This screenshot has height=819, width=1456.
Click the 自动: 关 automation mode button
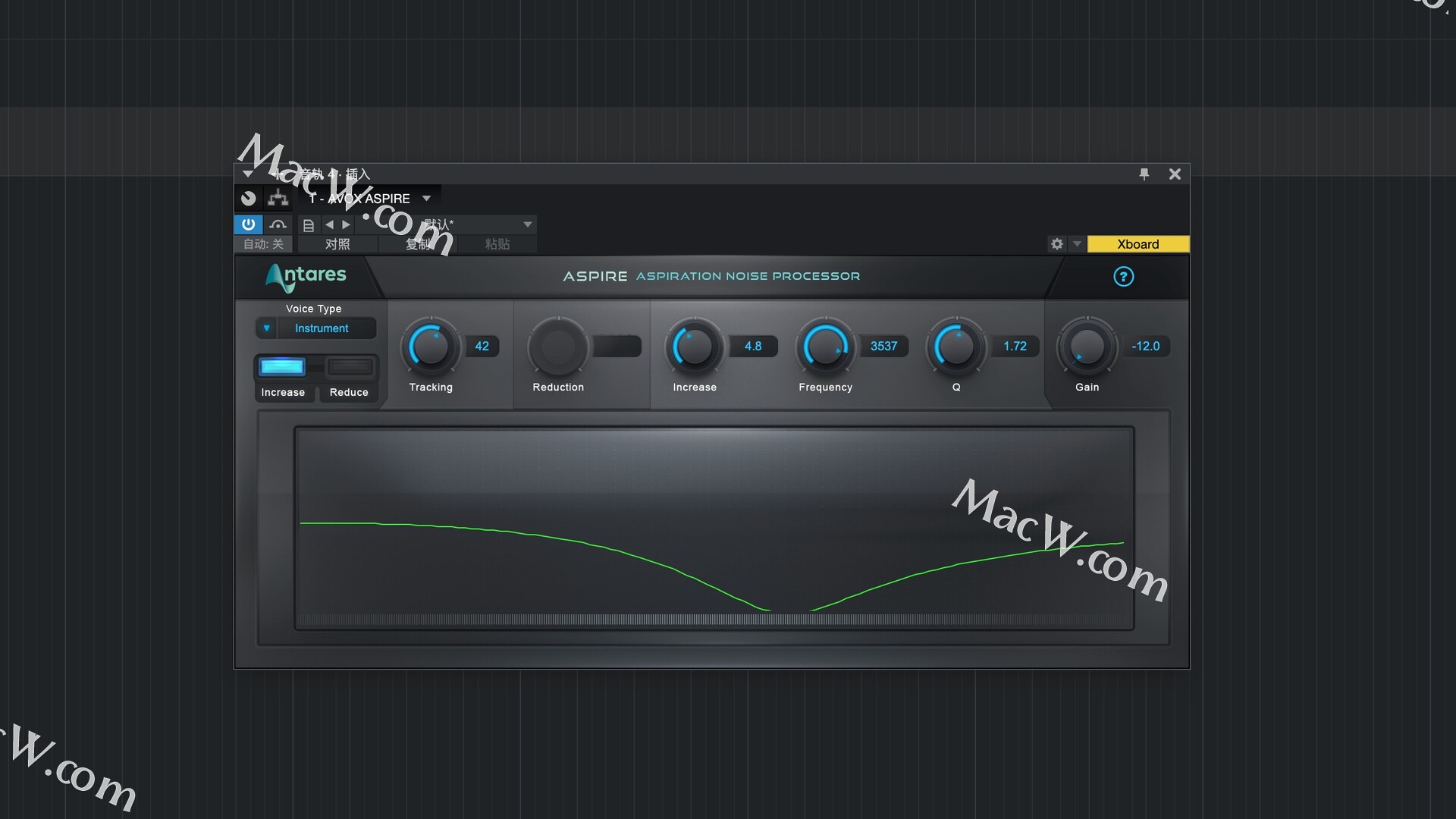[x=263, y=244]
